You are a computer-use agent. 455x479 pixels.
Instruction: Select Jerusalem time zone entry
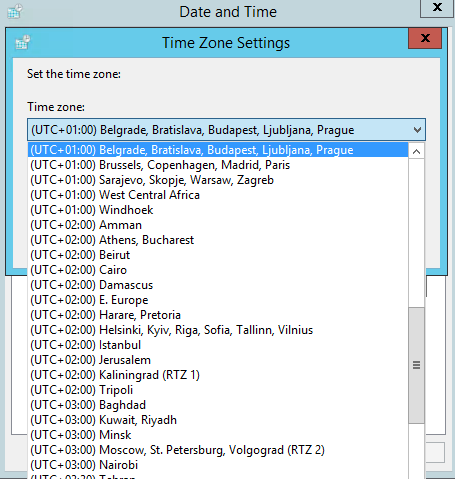218,360
